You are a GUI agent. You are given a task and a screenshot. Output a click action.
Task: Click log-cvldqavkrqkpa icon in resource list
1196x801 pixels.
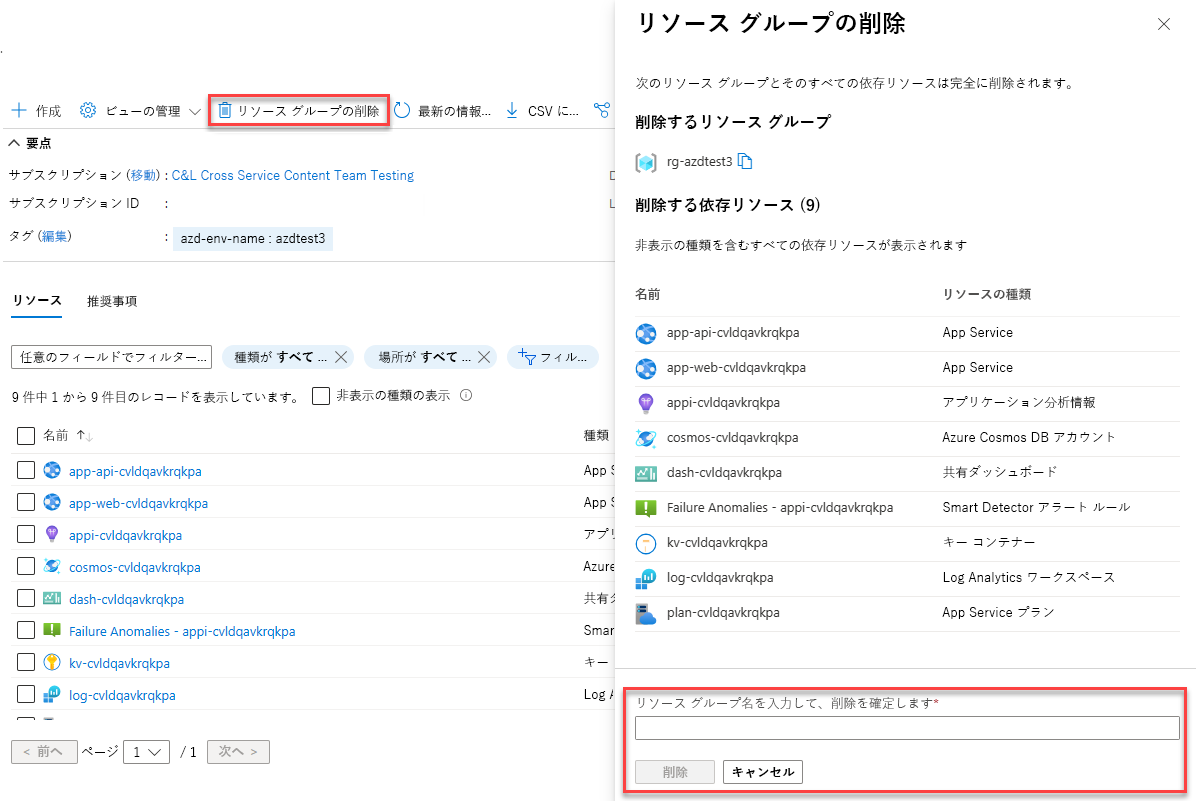(x=52, y=694)
